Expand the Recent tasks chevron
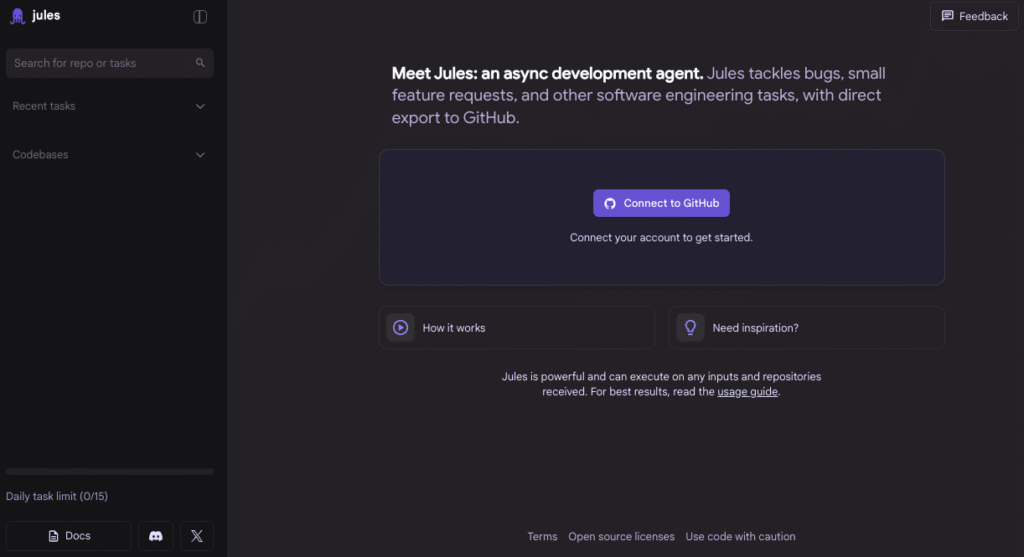This screenshot has width=1024, height=557. 200,106
